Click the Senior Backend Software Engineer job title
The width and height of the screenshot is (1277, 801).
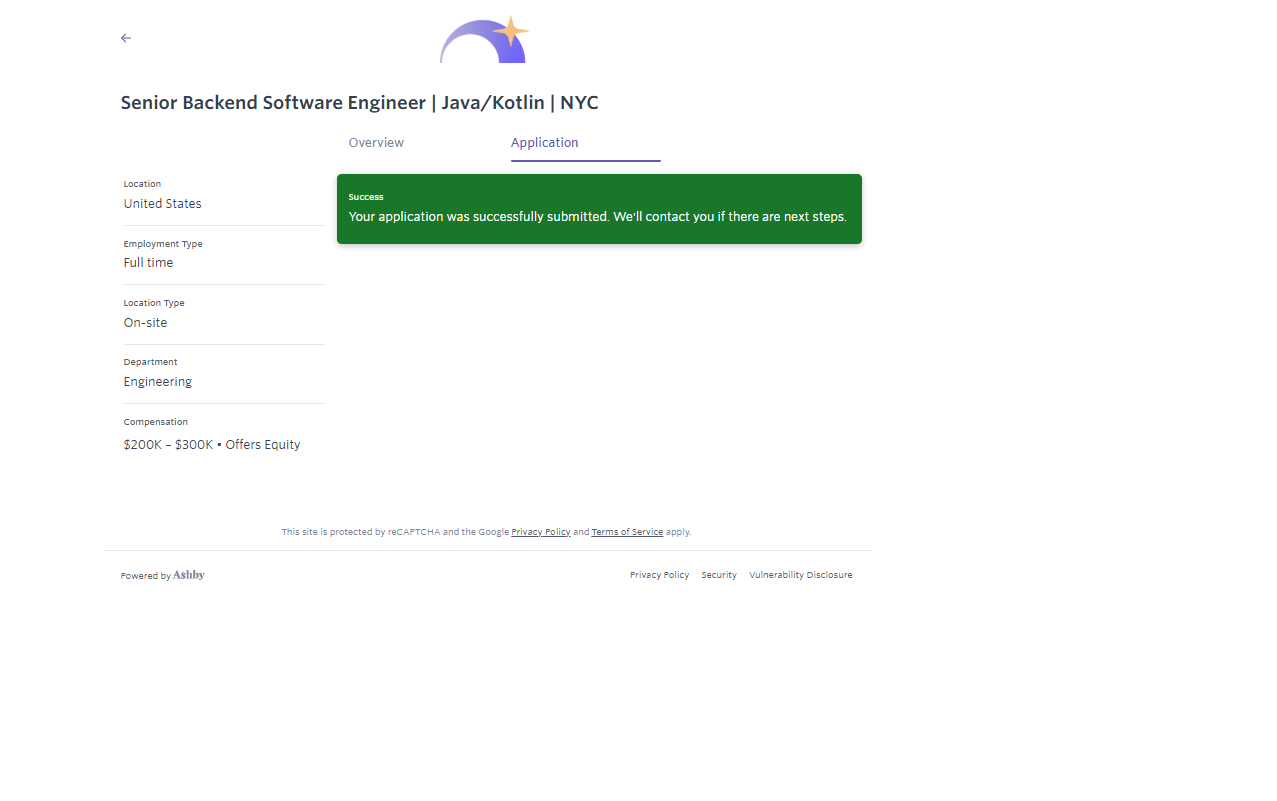(359, 103)
